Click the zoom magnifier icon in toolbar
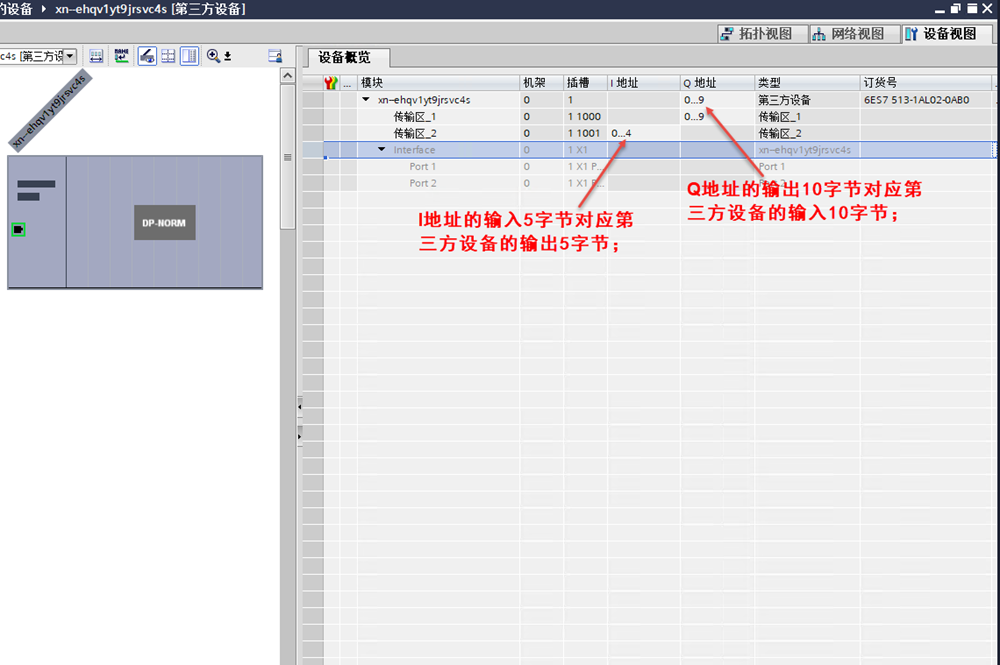 pyautogui.click(x=213, y=56)
